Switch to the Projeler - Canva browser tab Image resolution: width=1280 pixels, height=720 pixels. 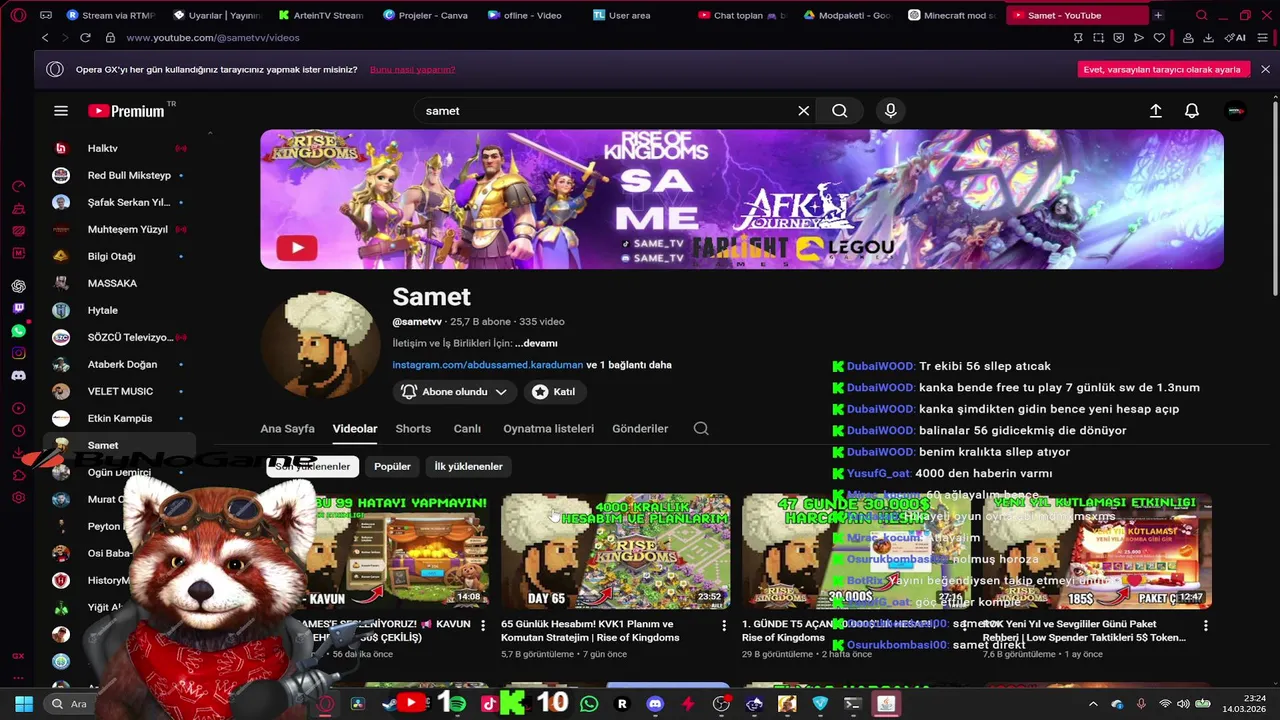(426, 15)
